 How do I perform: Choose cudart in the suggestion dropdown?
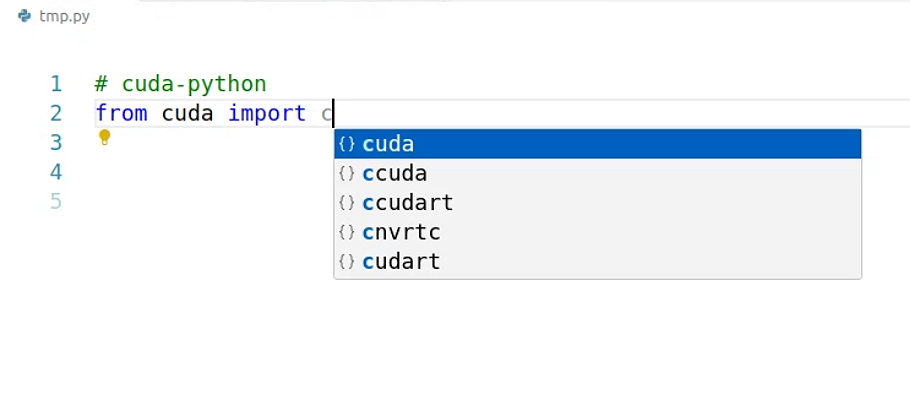(598, 261)
